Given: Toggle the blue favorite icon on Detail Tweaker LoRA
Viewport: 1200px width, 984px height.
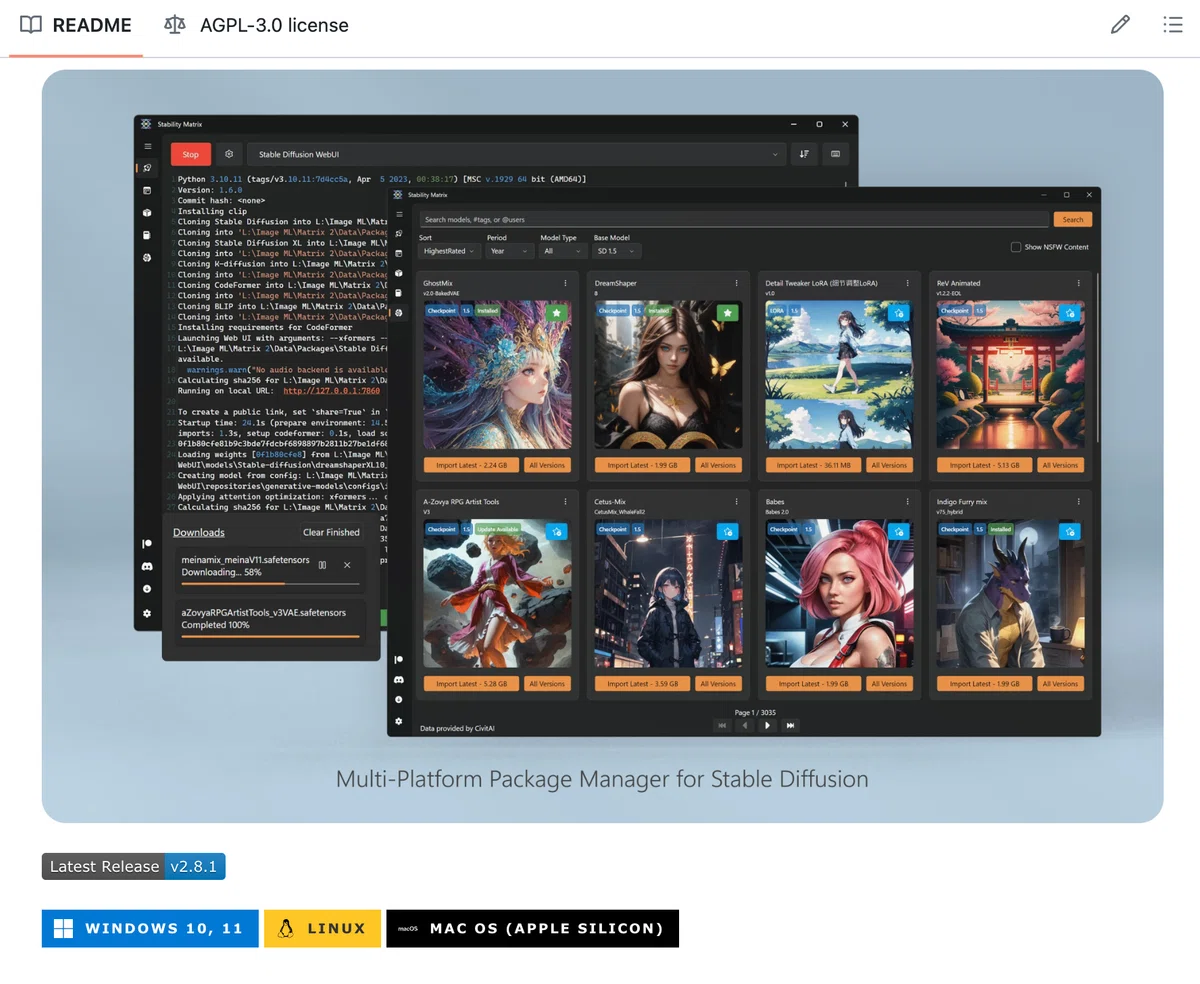Looking at the screenshot, I should tap(898, 313).
